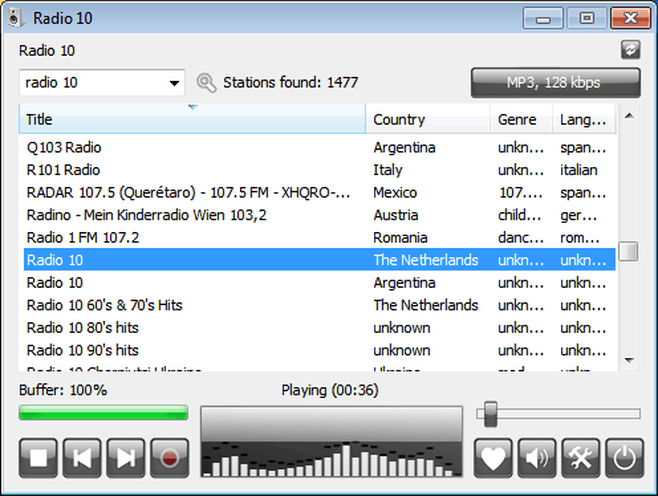Select the Radio 1 FM 107.2 station
Image resolution: width=658 pixels, height=496 pixels.
click(x=83, y=238)
